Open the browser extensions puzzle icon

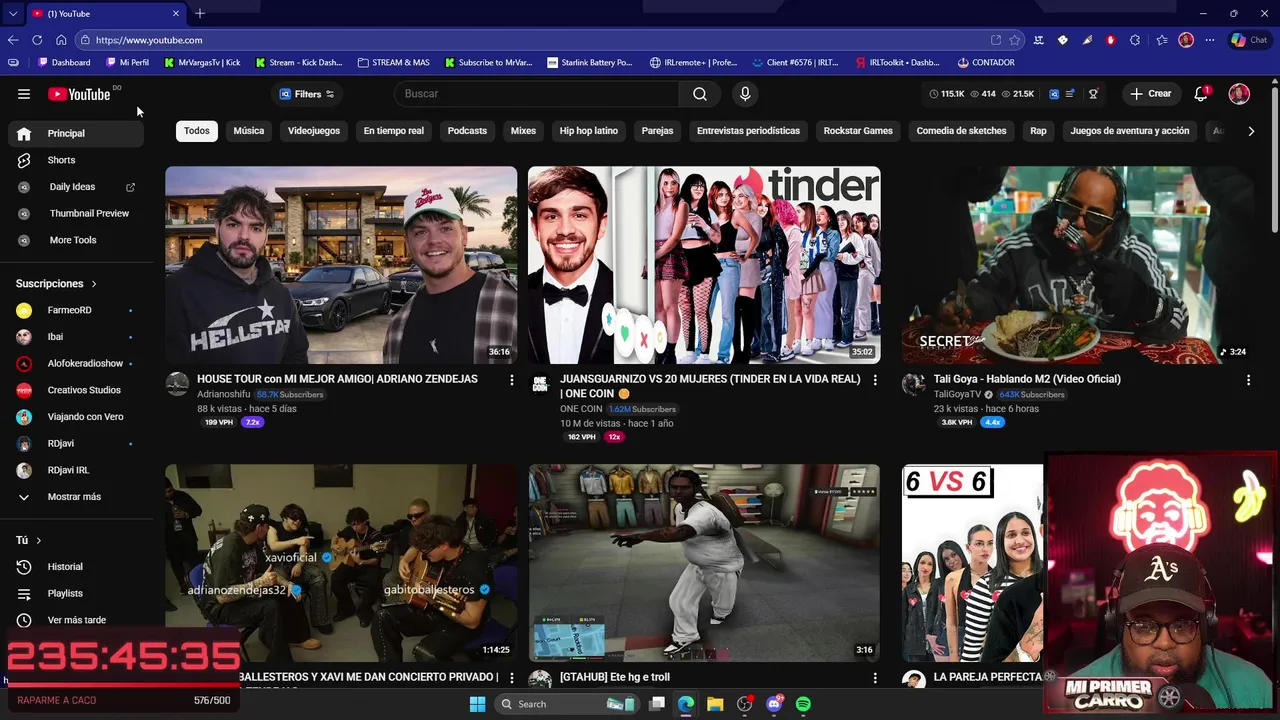[x=1135, y=40]
